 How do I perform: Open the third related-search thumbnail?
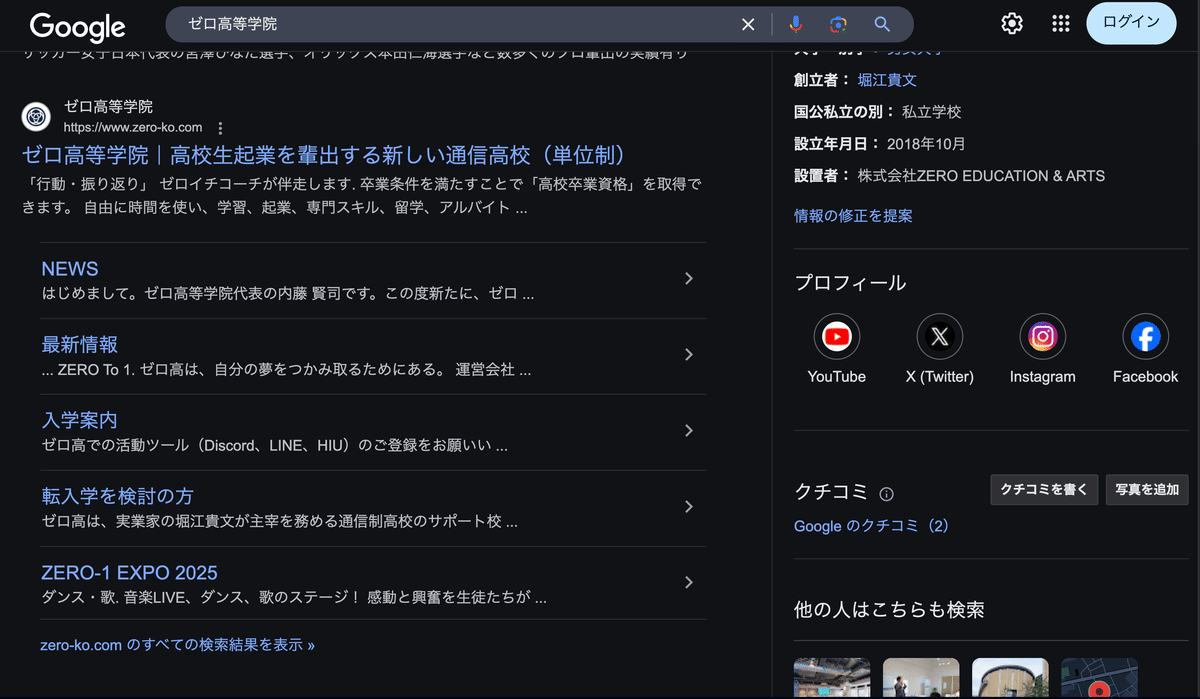click(1010, 678)
